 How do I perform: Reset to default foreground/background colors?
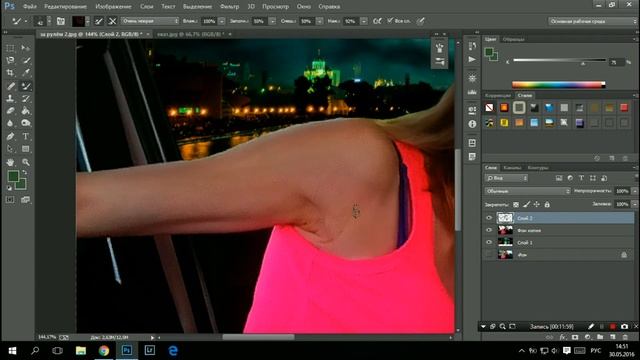(x=9, y=188)
